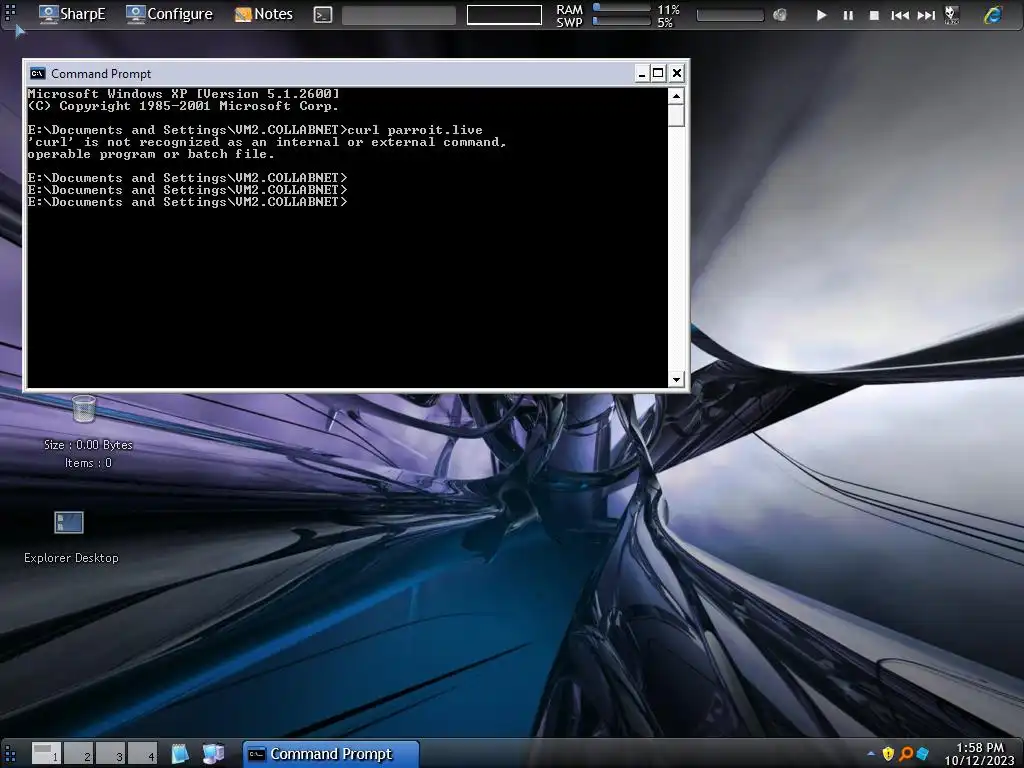Click the 1:58 PM clock
The image size is (1024, 768).
tap(980, 747)
